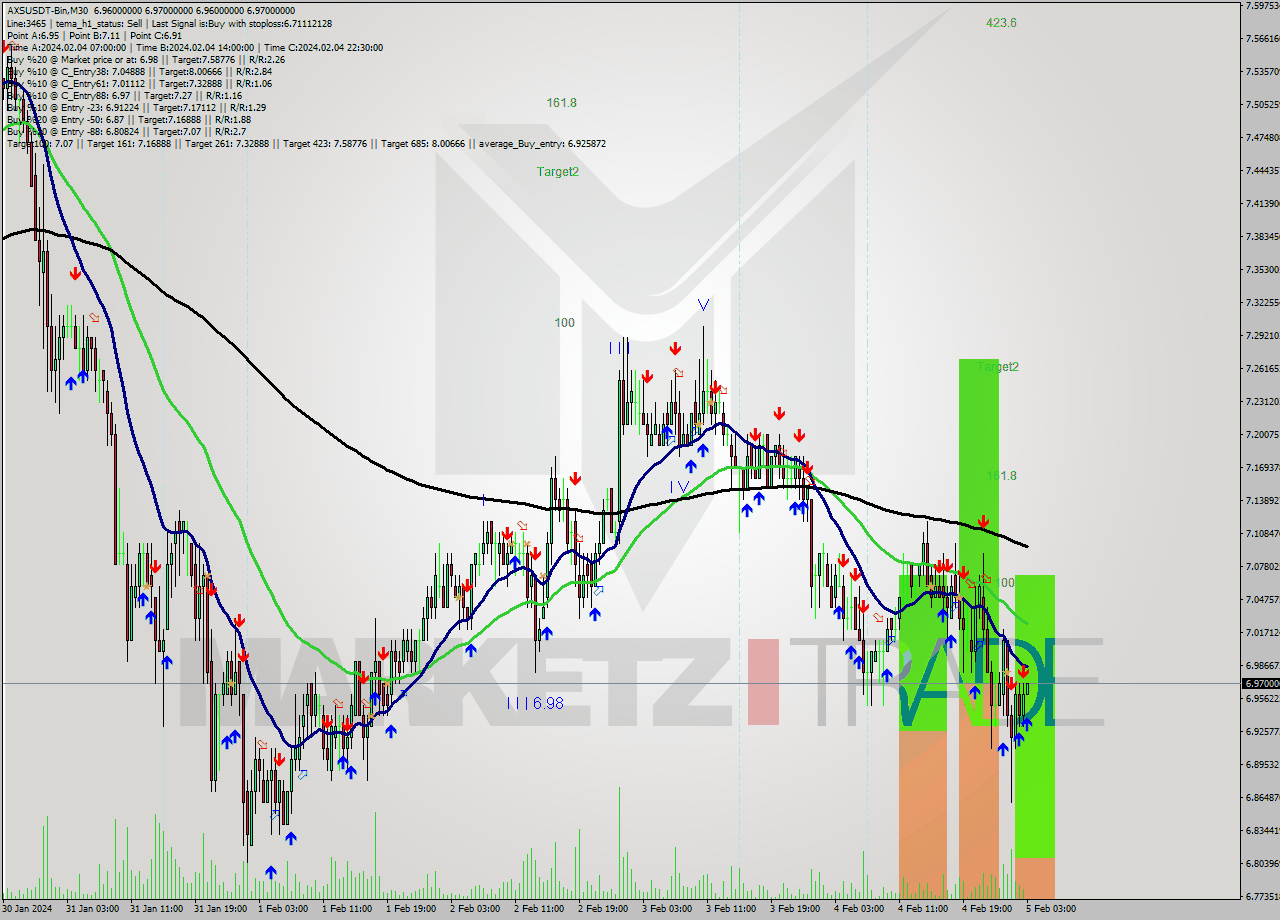Click the green 423.6 Fibonacci label

point(1001,22)
